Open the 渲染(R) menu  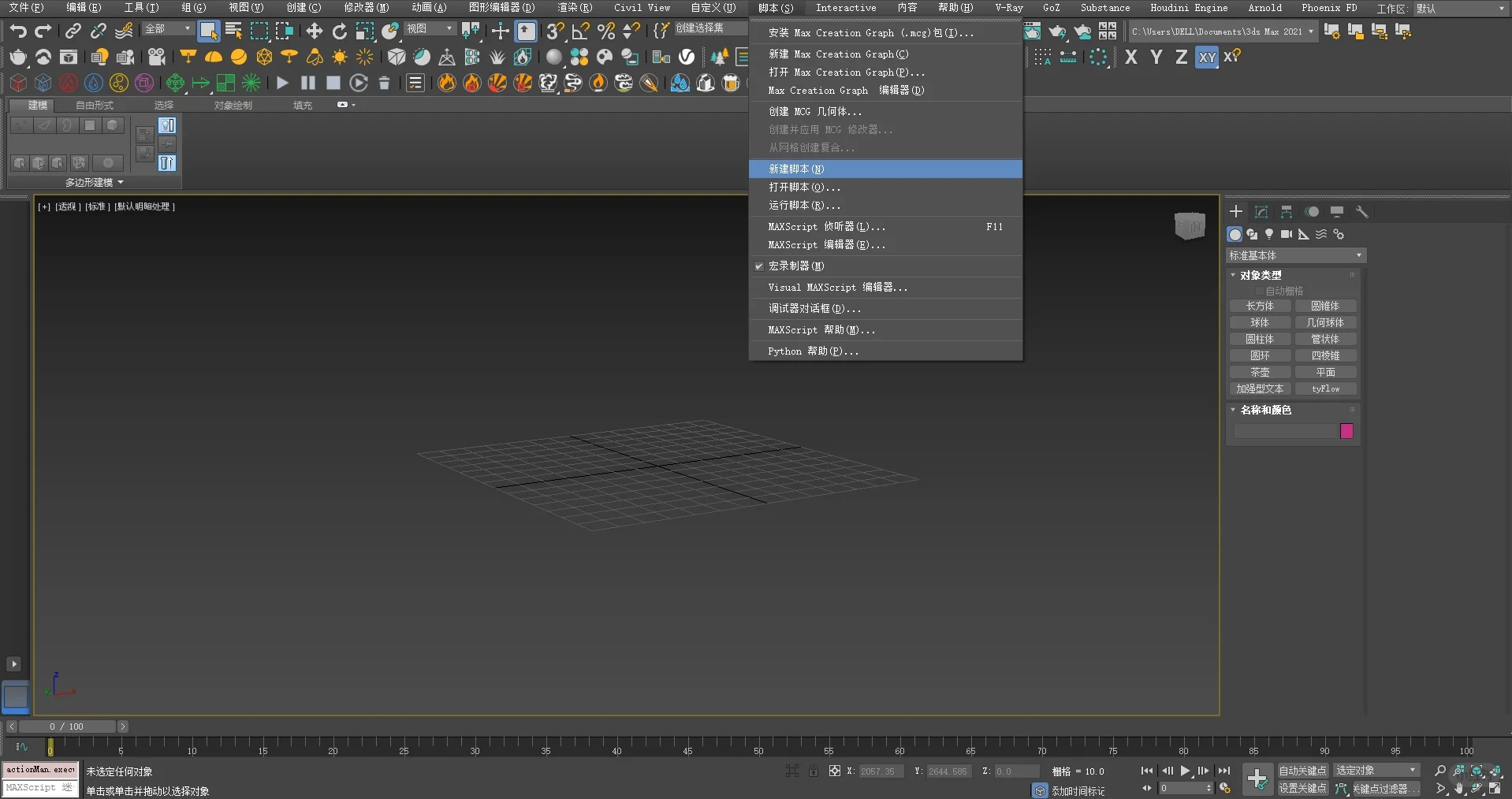coord(575,7)
